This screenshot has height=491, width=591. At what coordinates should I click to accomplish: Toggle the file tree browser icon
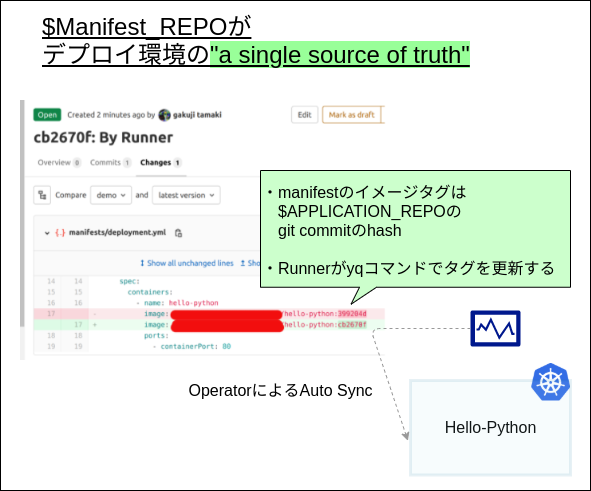point(42,195)
